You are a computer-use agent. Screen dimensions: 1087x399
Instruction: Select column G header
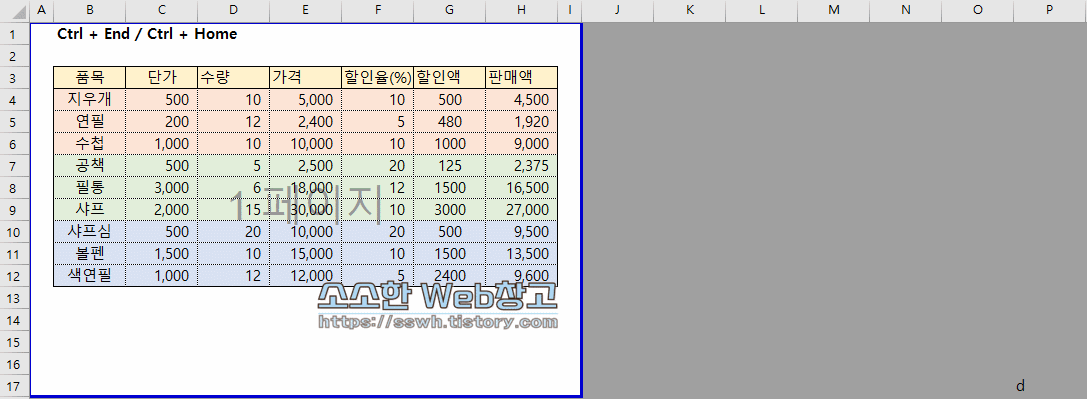coord(450,10)
